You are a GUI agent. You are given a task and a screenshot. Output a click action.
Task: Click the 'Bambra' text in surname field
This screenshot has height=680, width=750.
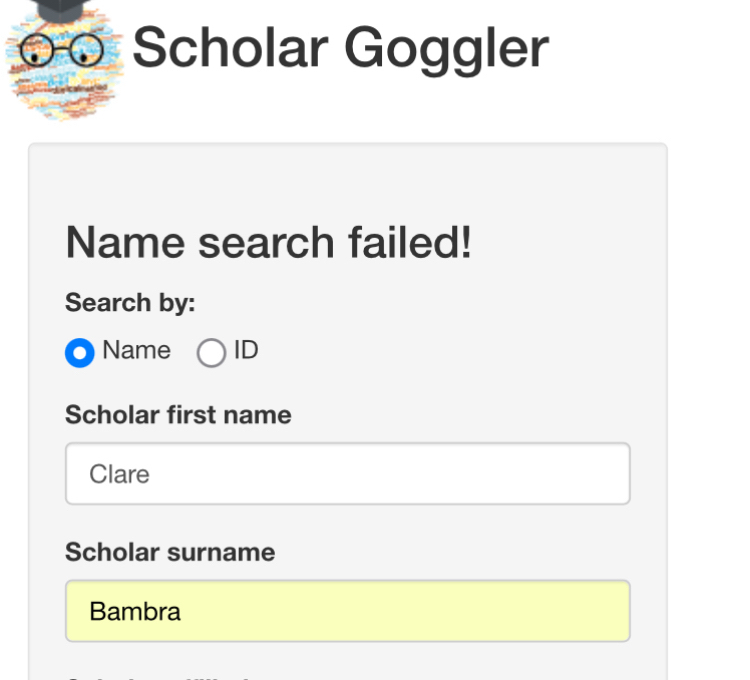[135, 611]
